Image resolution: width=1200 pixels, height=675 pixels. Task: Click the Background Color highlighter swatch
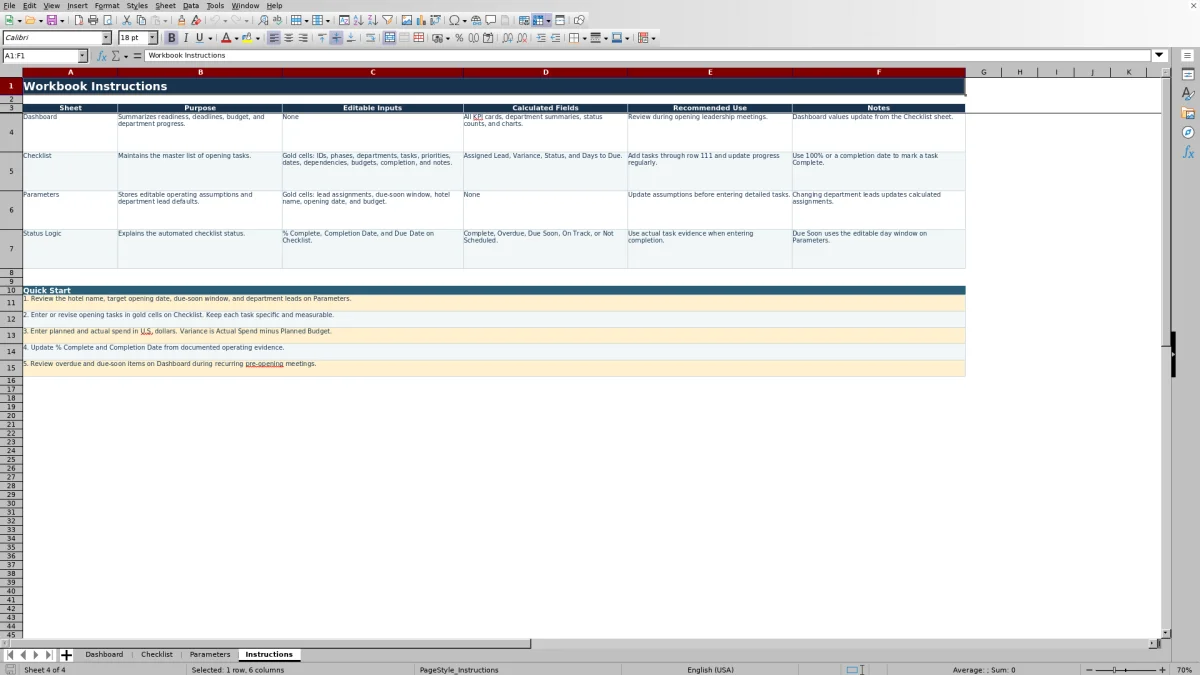point(247,38)
